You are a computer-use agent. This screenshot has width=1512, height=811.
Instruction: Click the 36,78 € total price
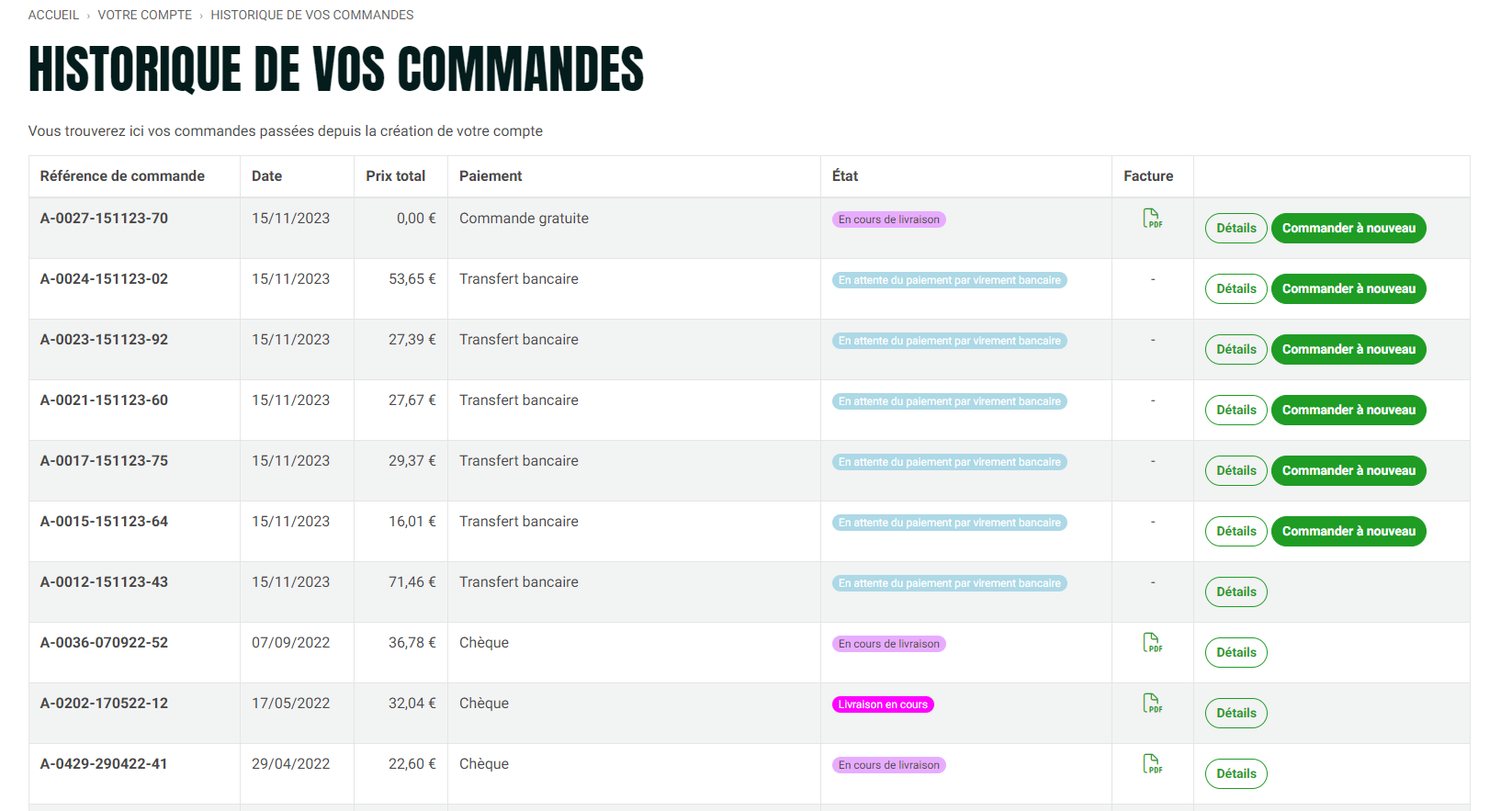click(x=412, y=643)
